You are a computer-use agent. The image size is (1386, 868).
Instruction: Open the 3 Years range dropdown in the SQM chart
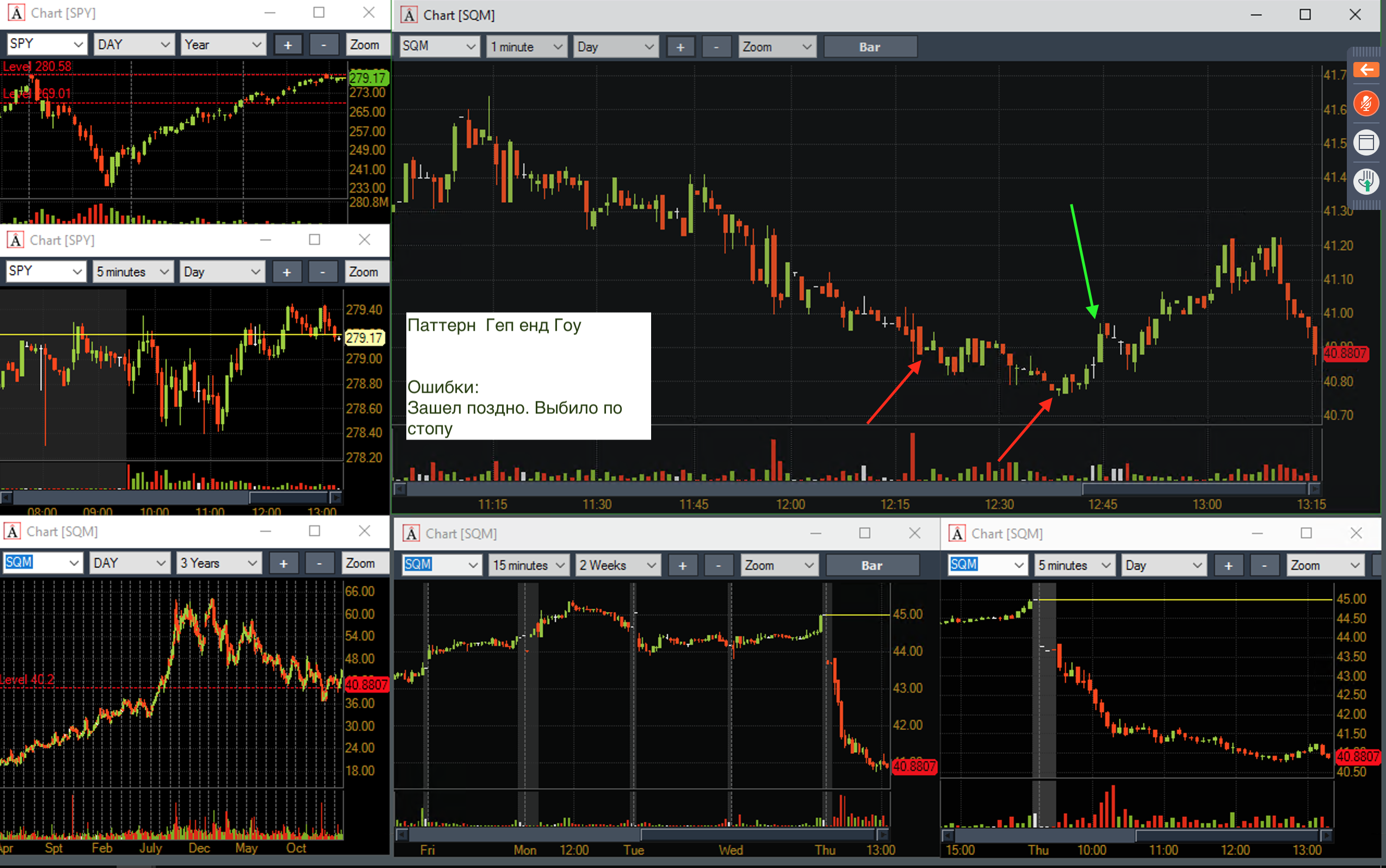pyautogui.click(x=219, y=564)
